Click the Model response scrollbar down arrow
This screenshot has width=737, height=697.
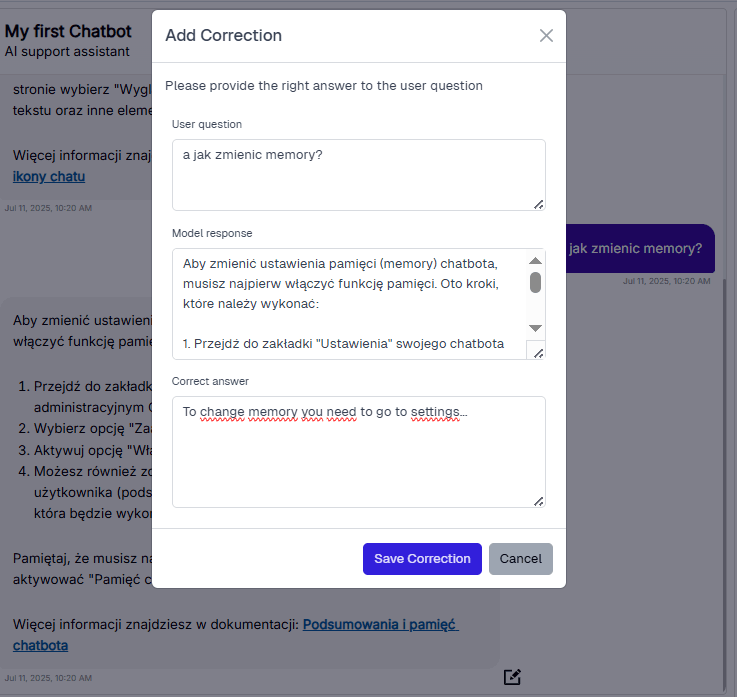(536, 328)
